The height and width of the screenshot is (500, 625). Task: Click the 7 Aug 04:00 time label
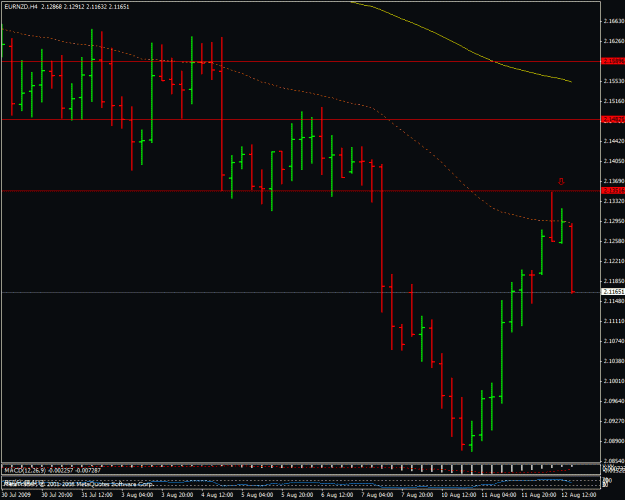coord(377,495)
